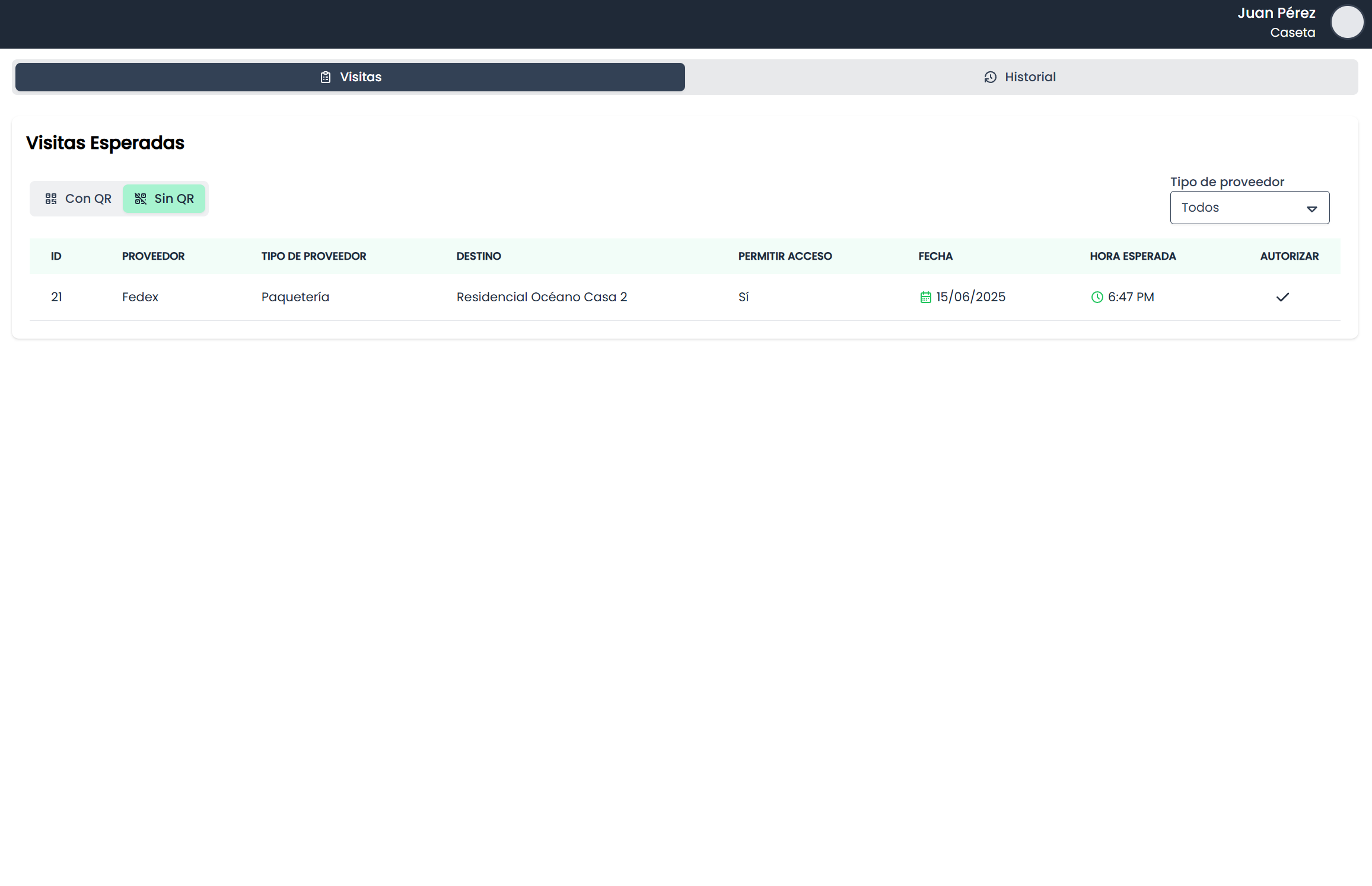This screenshot has width=1372, height=886.
Task: Click the authorize checkmark for Fedex
Action: [x=1282, y=297]
